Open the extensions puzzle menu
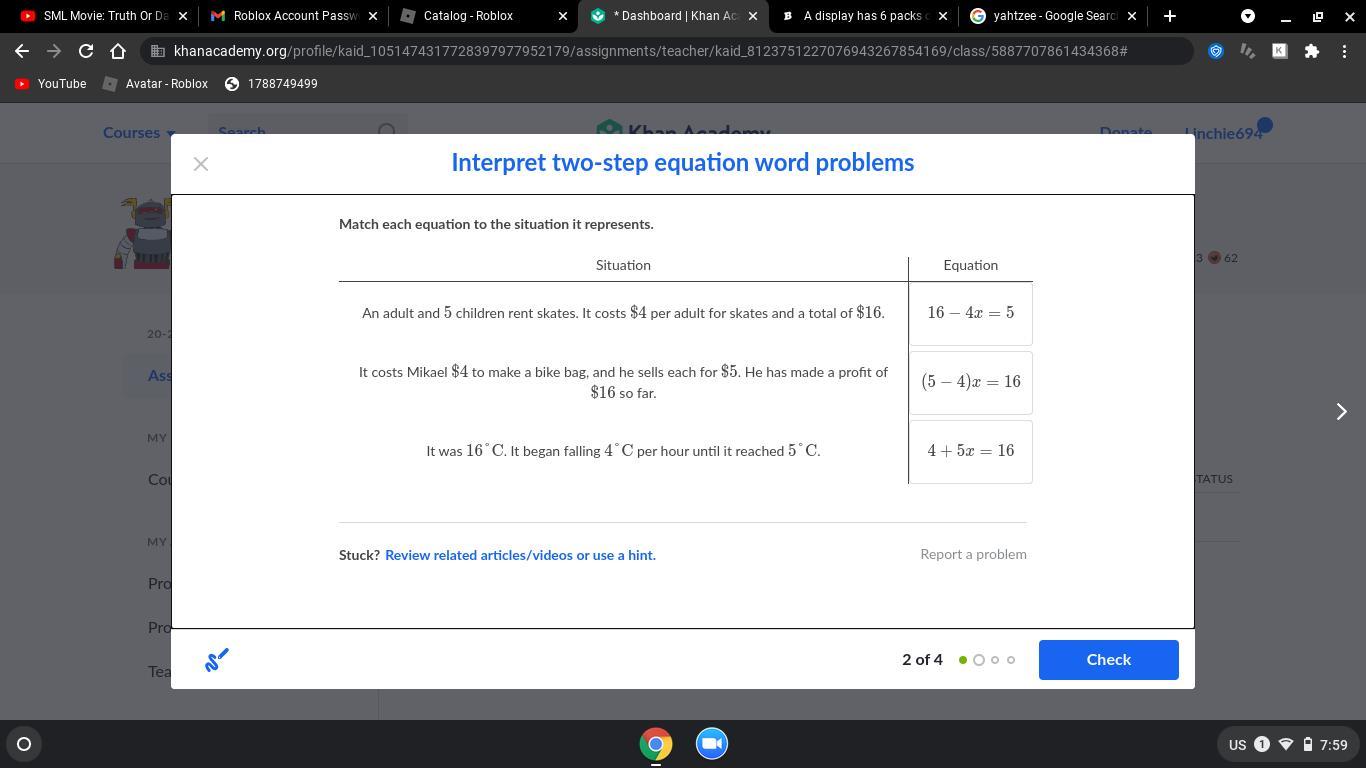This screenshot has width=1366, height=768. click(1311, 51)
